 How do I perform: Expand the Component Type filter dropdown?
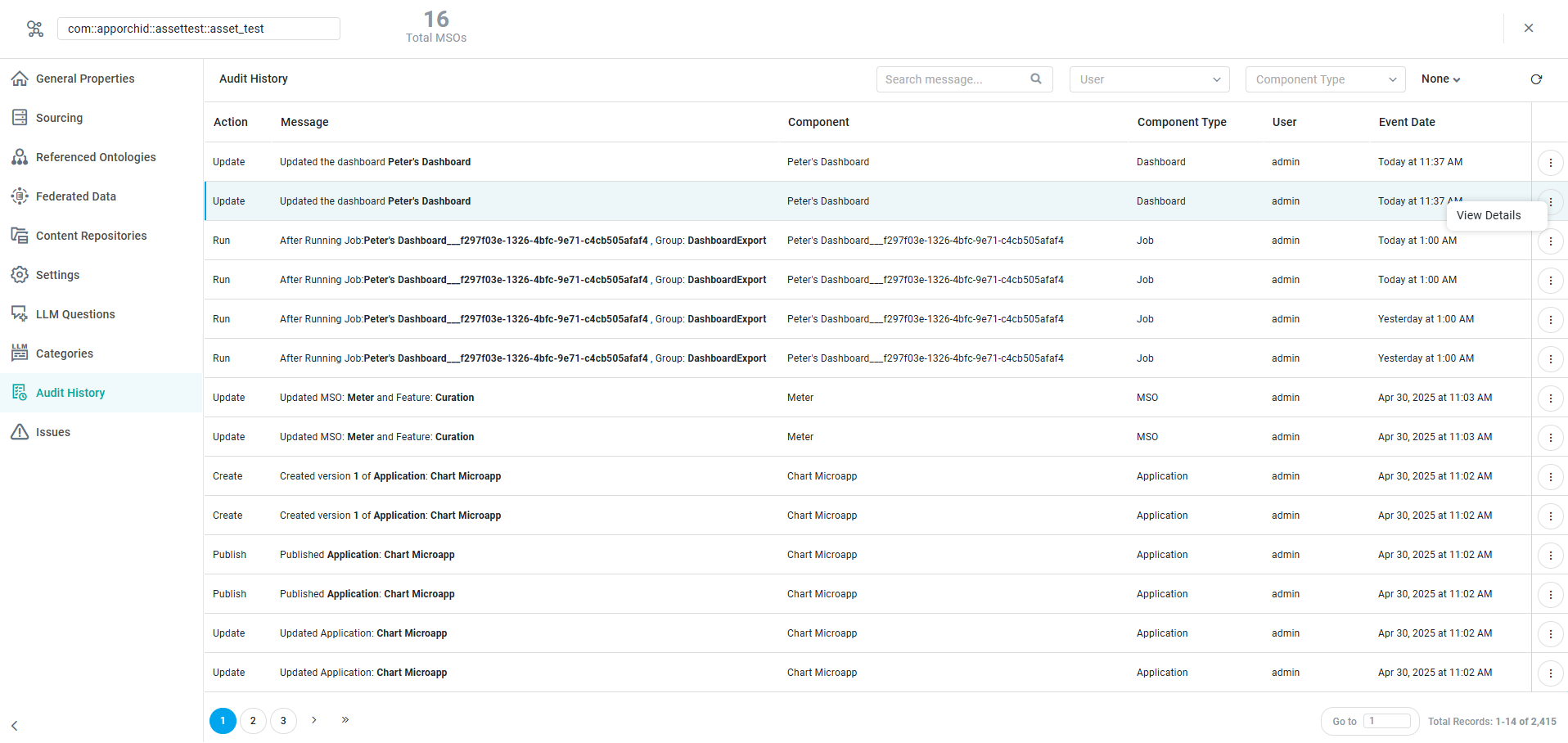point(1325,79)
